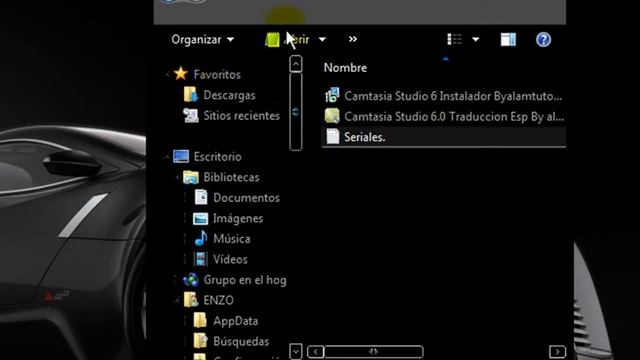Sort by the Nombre column header

tap(345, 68)
